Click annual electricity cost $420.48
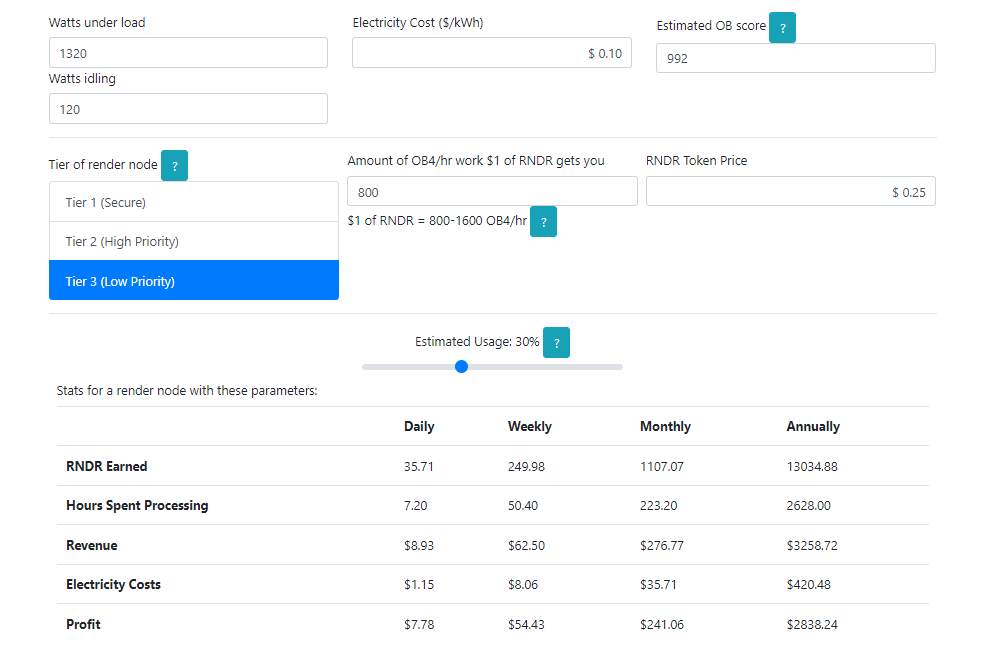 coord(809,585)
